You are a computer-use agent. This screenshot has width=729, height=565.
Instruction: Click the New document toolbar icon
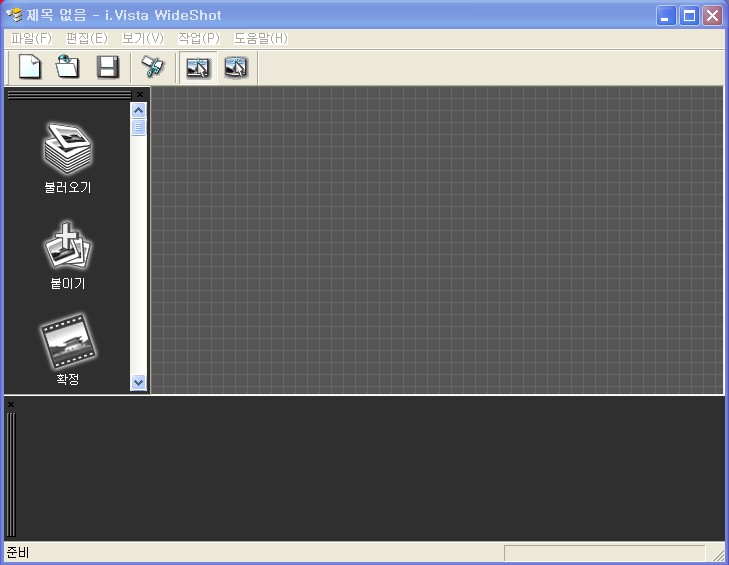click(x=30, y=67)
